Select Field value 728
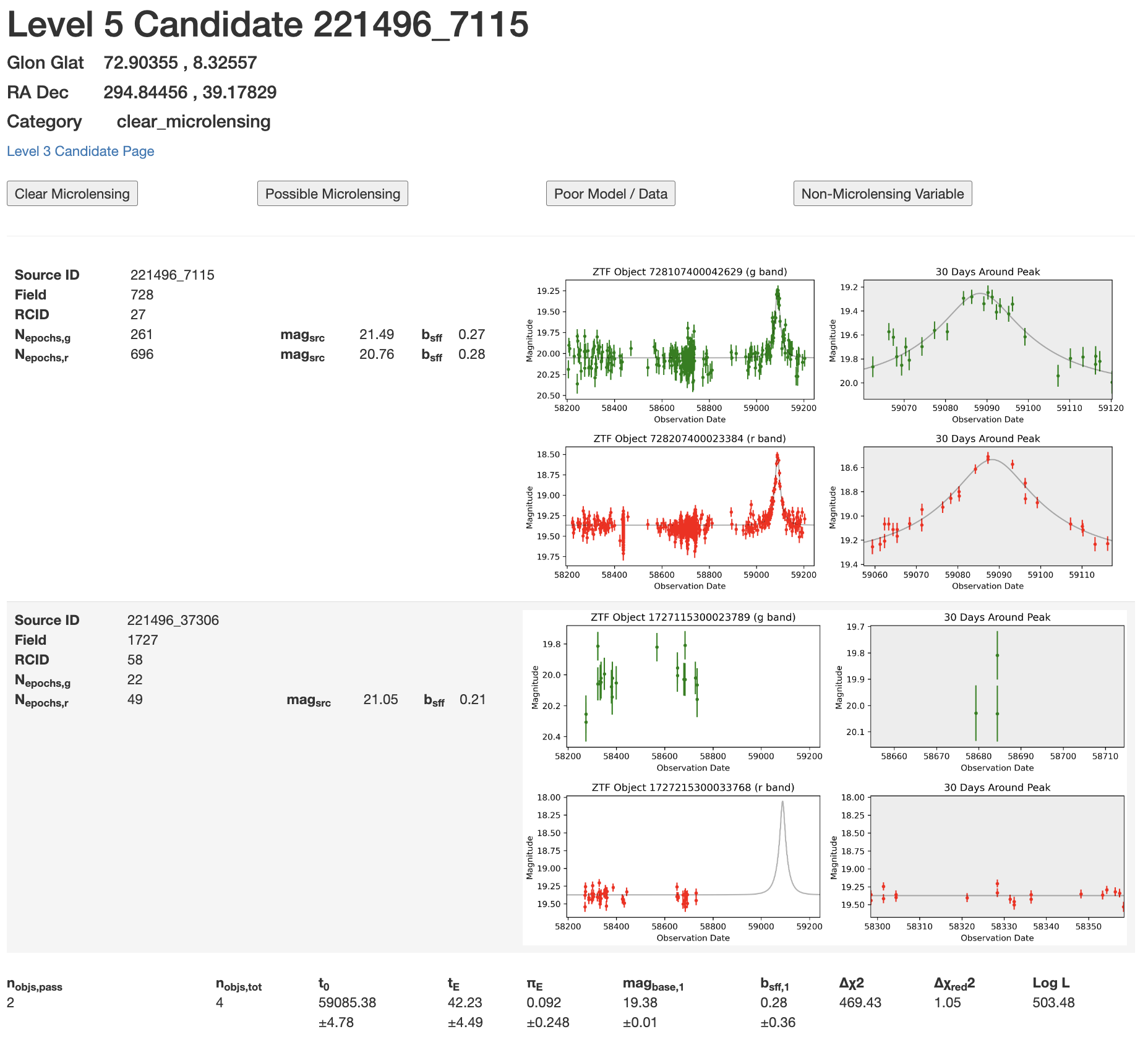The height and width of the screenshot is (1037, 1148). tap(142, 295)
